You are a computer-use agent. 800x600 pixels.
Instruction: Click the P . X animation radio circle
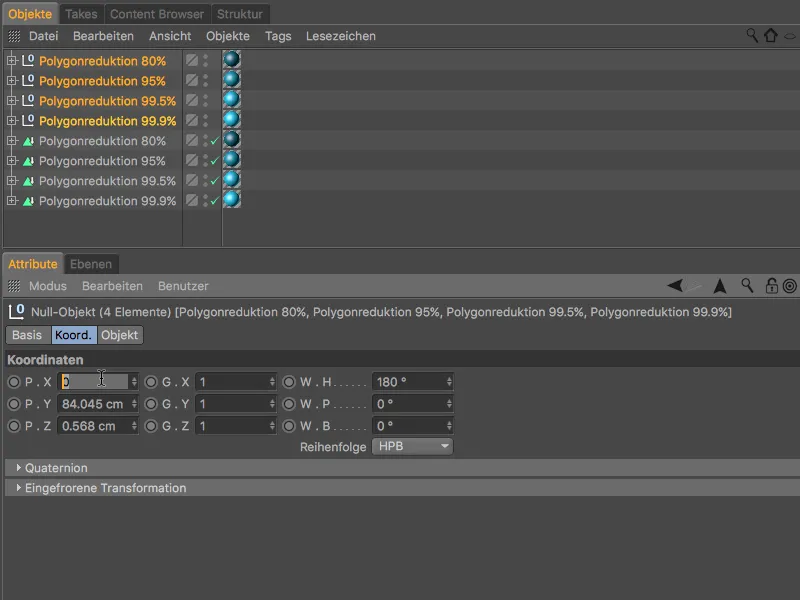click(14, 382)
